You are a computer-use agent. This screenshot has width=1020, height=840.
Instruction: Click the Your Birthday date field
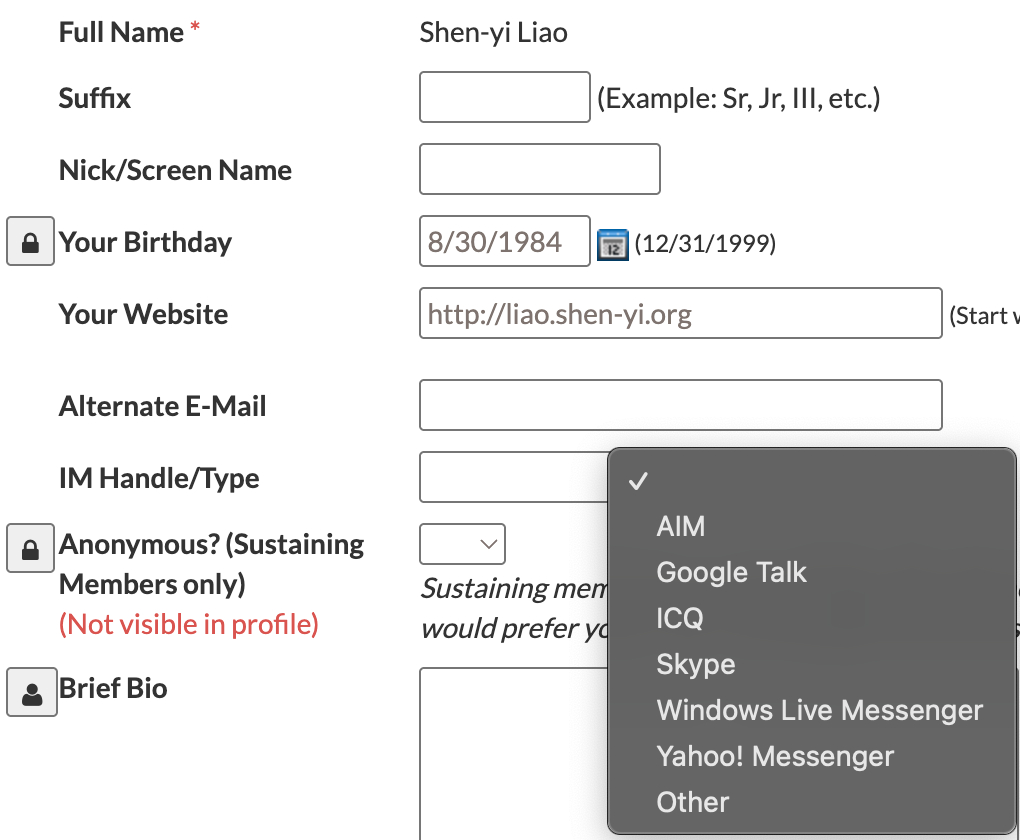[505, 242]
